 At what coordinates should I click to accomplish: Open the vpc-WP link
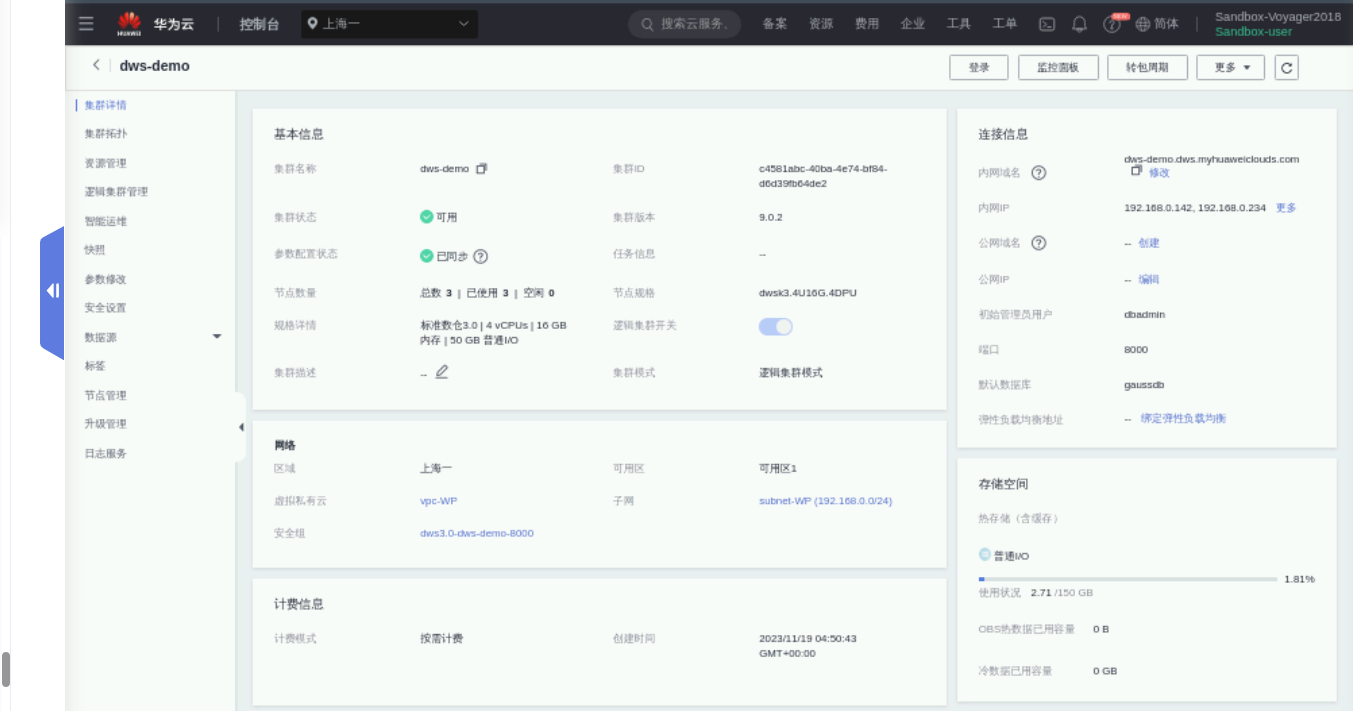click(438, 501)
